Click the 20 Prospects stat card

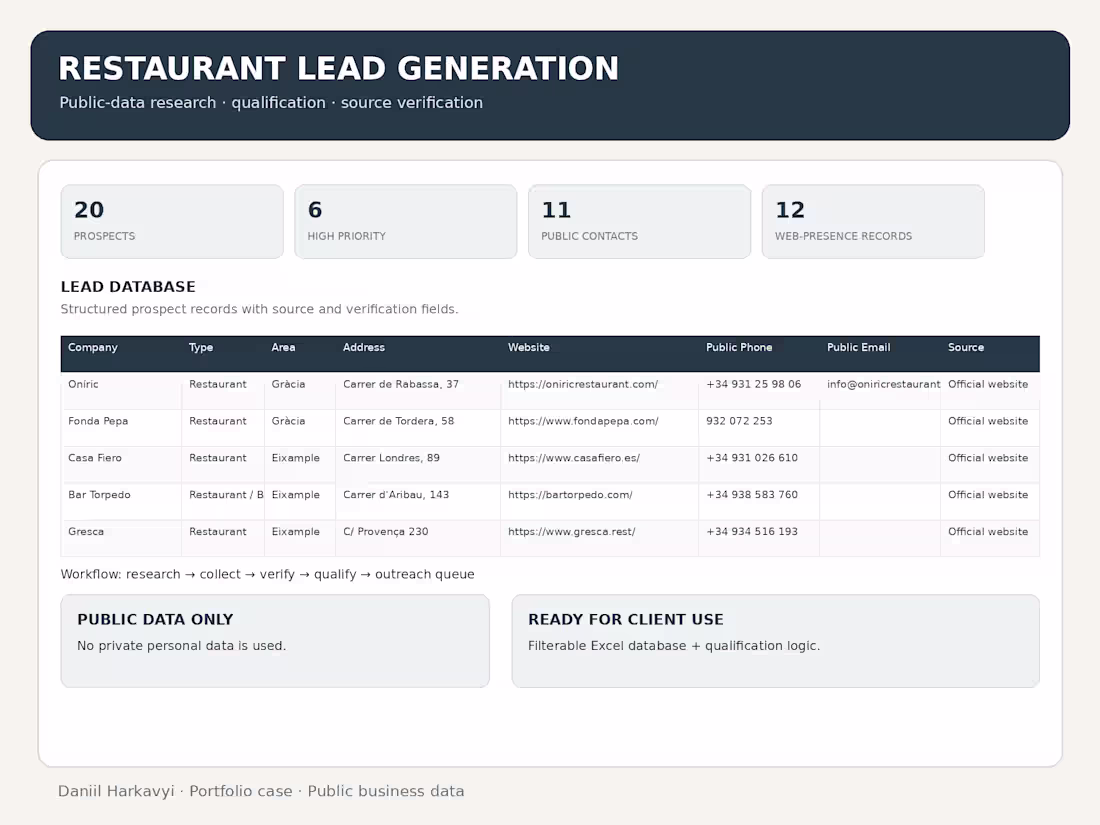point(172,222)
